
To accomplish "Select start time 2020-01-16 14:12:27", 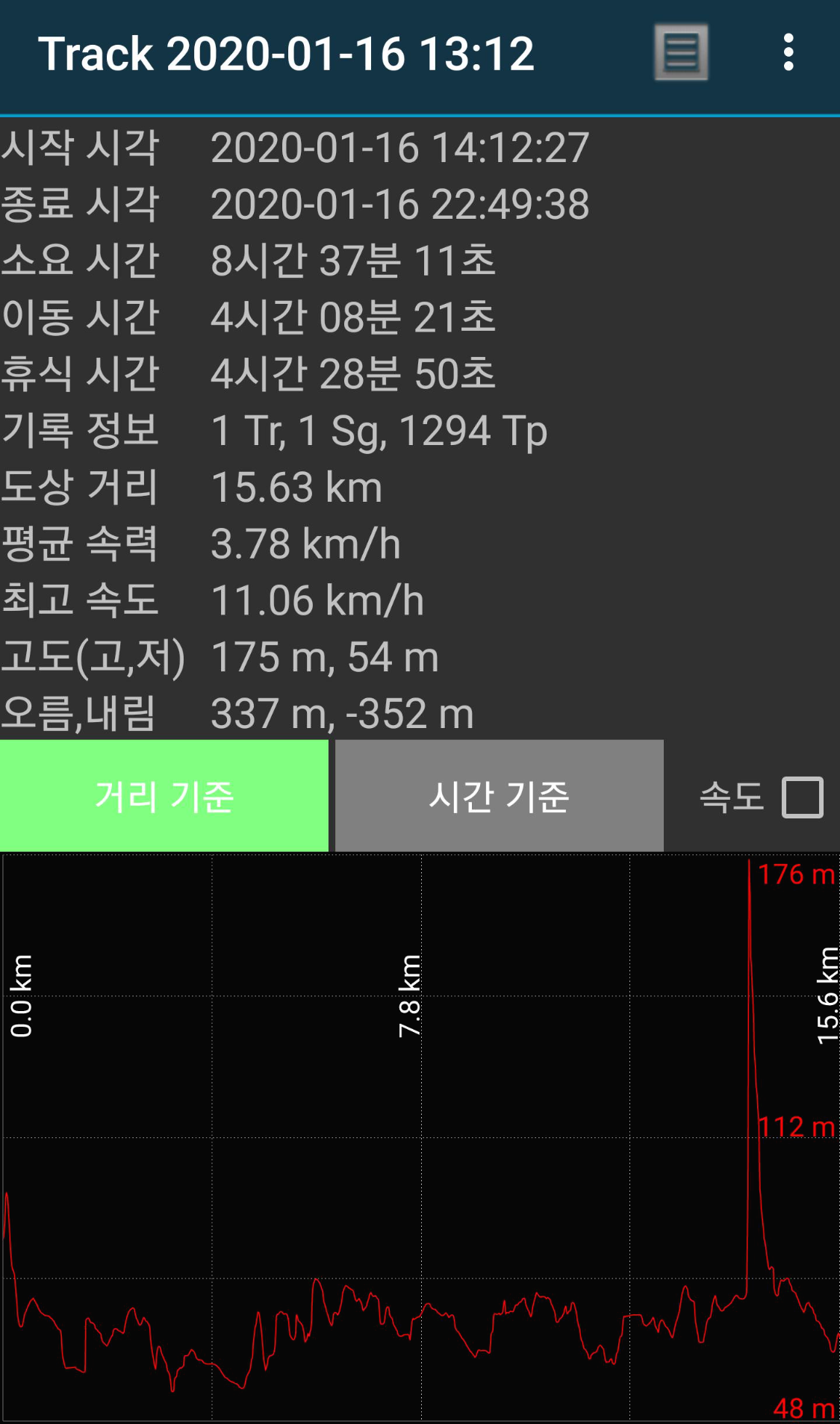I will click(400, 147).
